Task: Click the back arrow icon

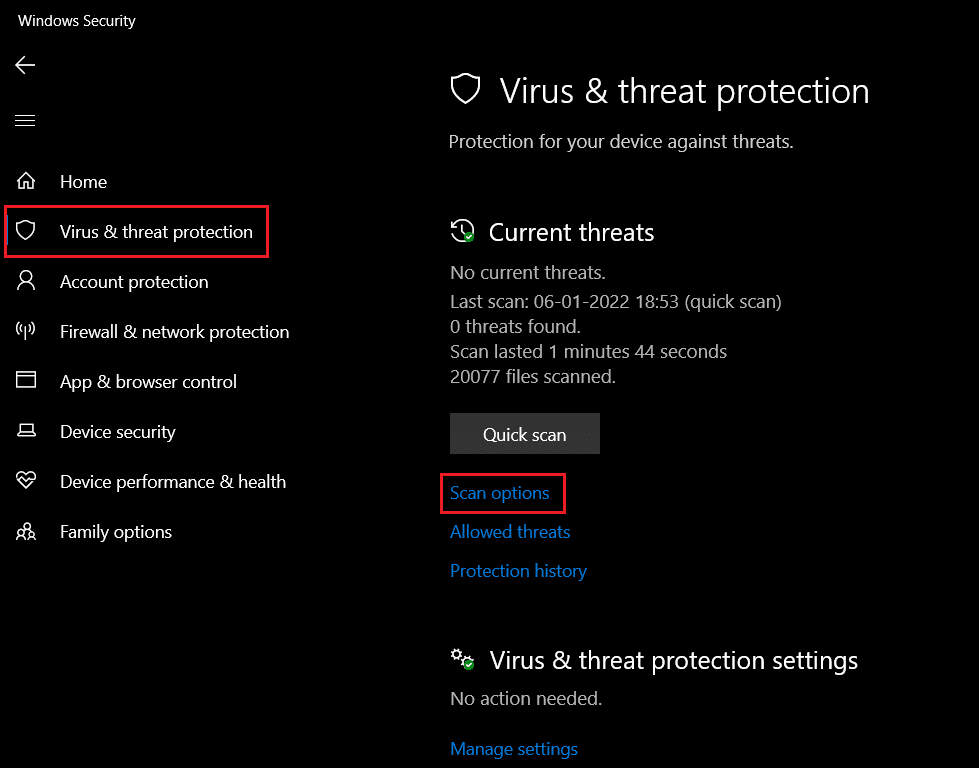Action: click(x=25, y=65)
